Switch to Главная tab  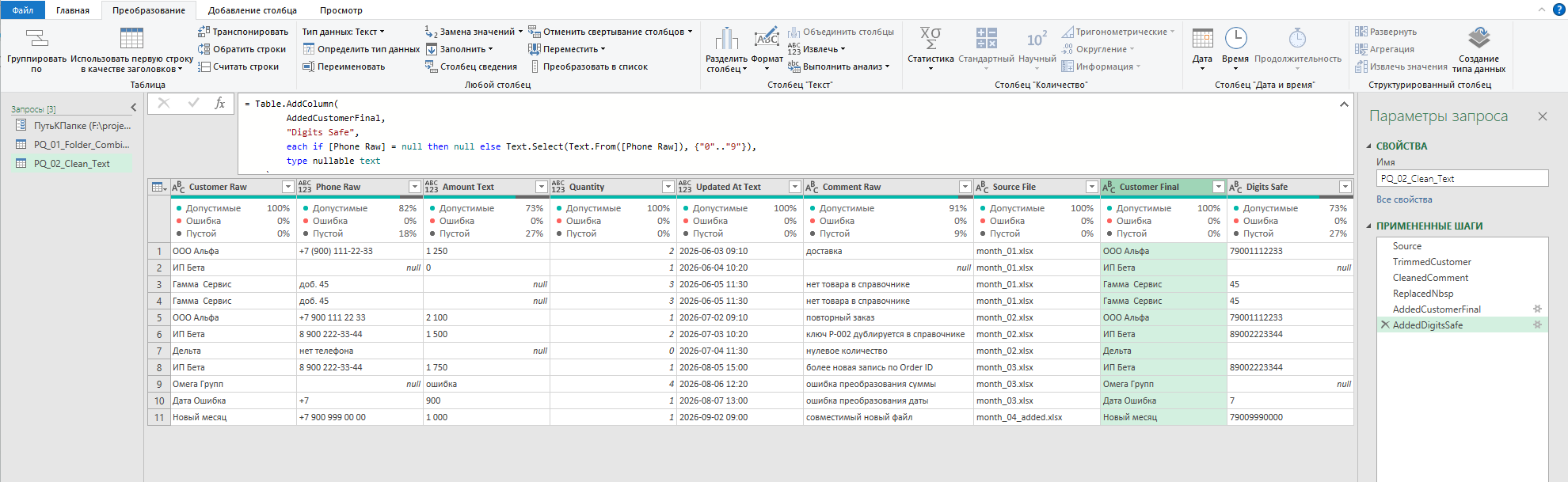[x=73, y=10]
